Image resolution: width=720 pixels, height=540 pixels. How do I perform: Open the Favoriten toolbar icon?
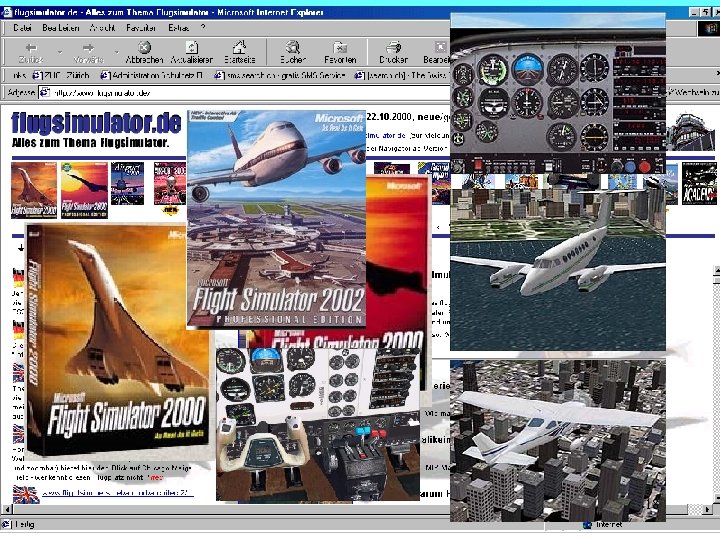[x=340, y=47]
